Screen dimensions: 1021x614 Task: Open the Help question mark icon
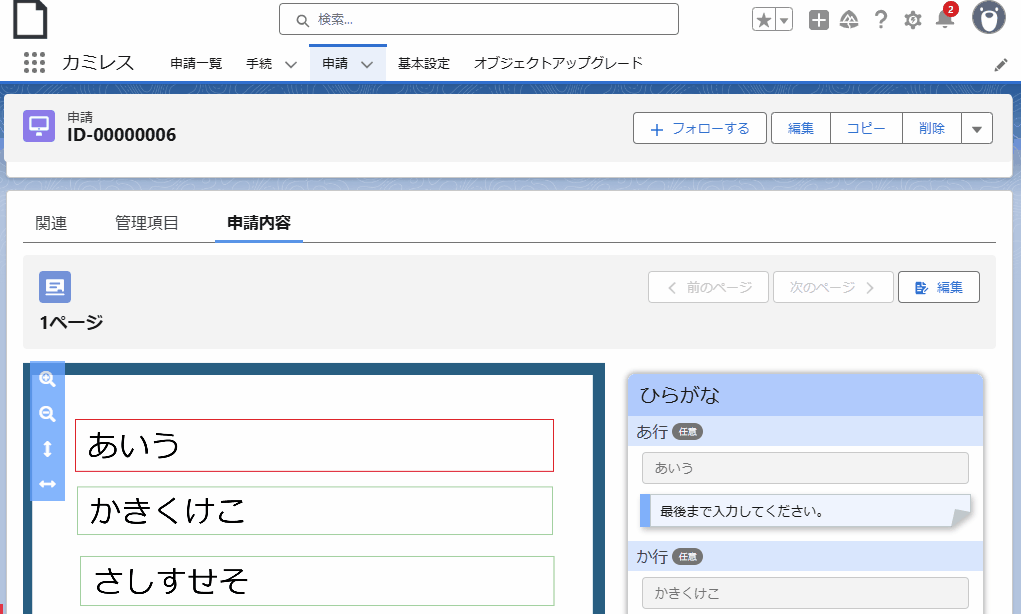[x=881, y=20]
